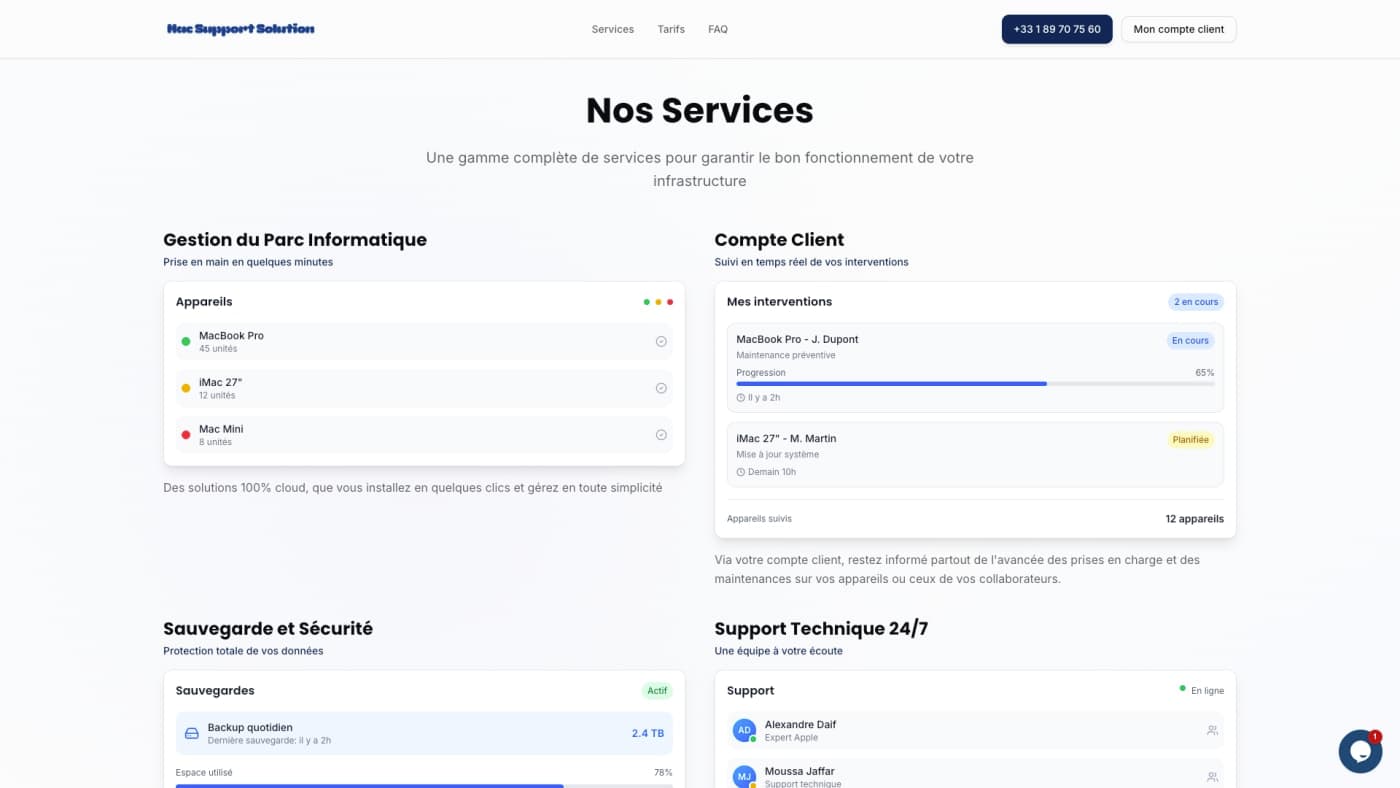Click the AD avatar for Alexandre Daif

(x=744, y=731)
